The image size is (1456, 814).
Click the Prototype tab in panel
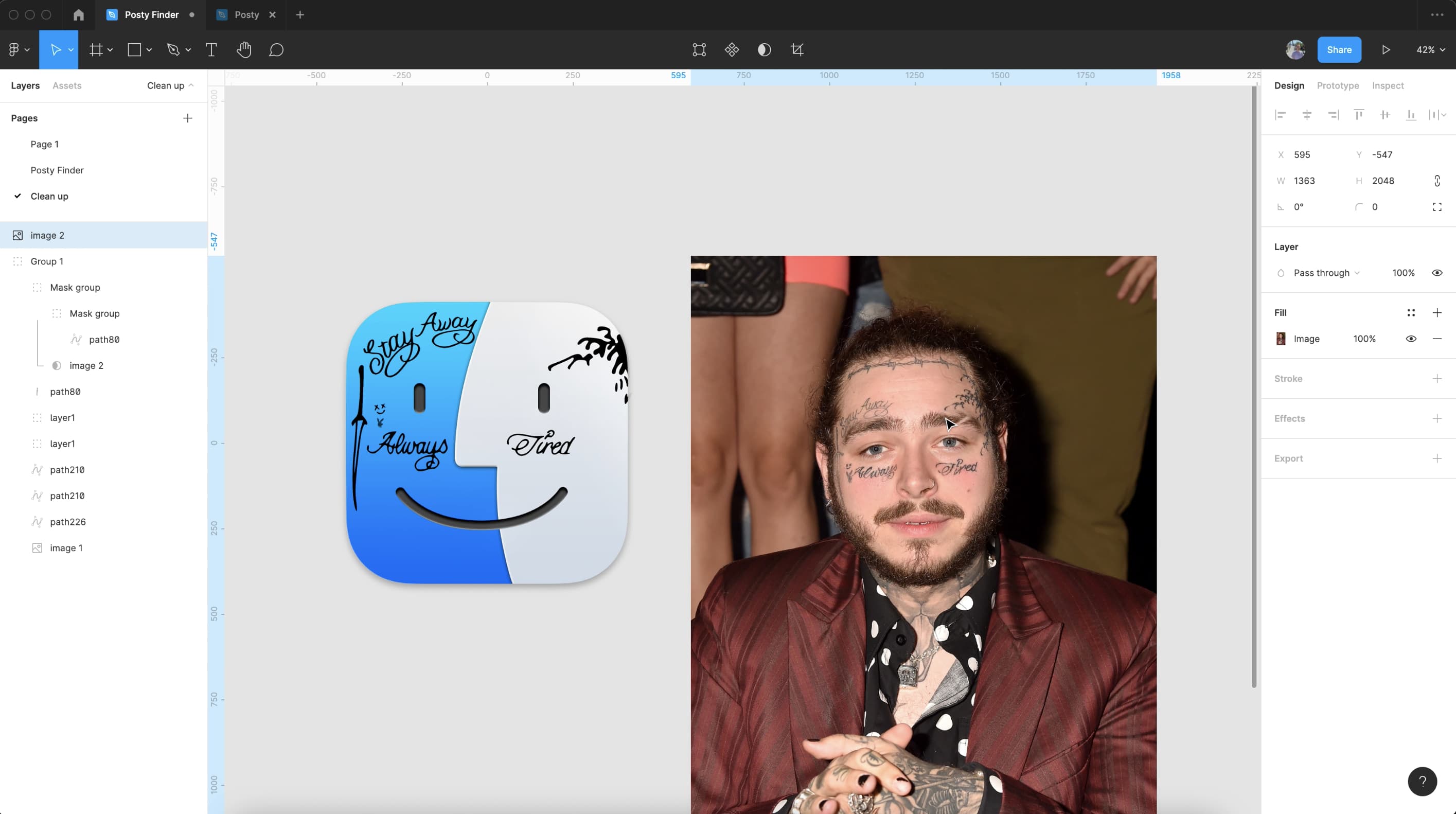1337,85
